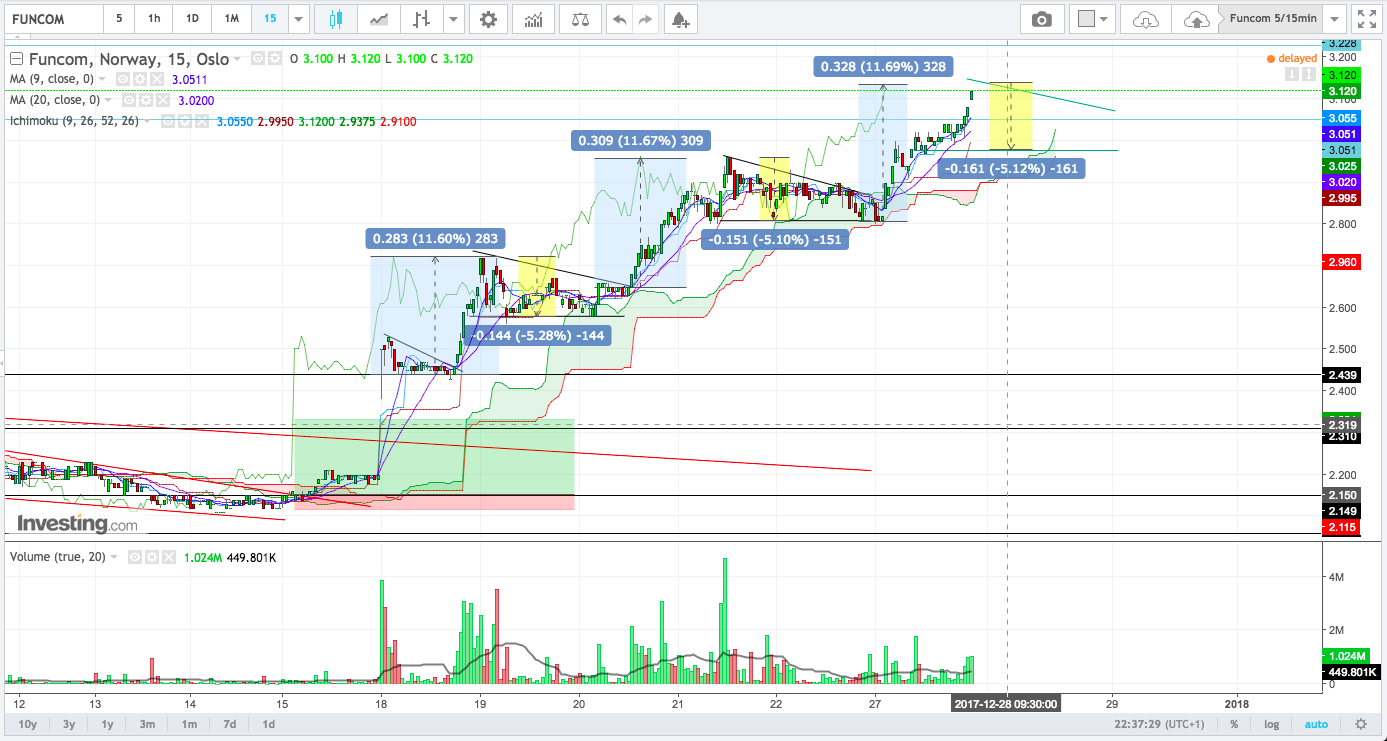
Task: Expand the time interval dropdown arrow
Action: (x=298, y=19)
